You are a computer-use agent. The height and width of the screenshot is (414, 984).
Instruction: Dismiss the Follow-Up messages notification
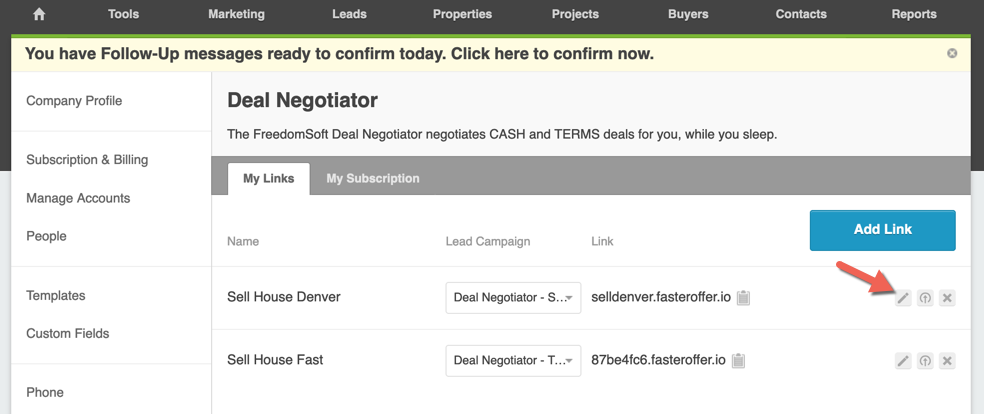point(952,53)
